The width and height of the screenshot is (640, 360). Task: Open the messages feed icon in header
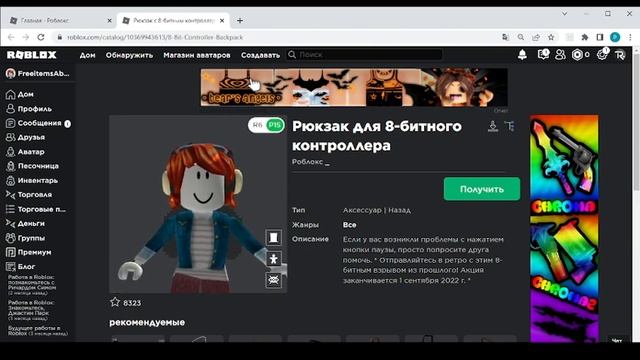tap(543, 55)
